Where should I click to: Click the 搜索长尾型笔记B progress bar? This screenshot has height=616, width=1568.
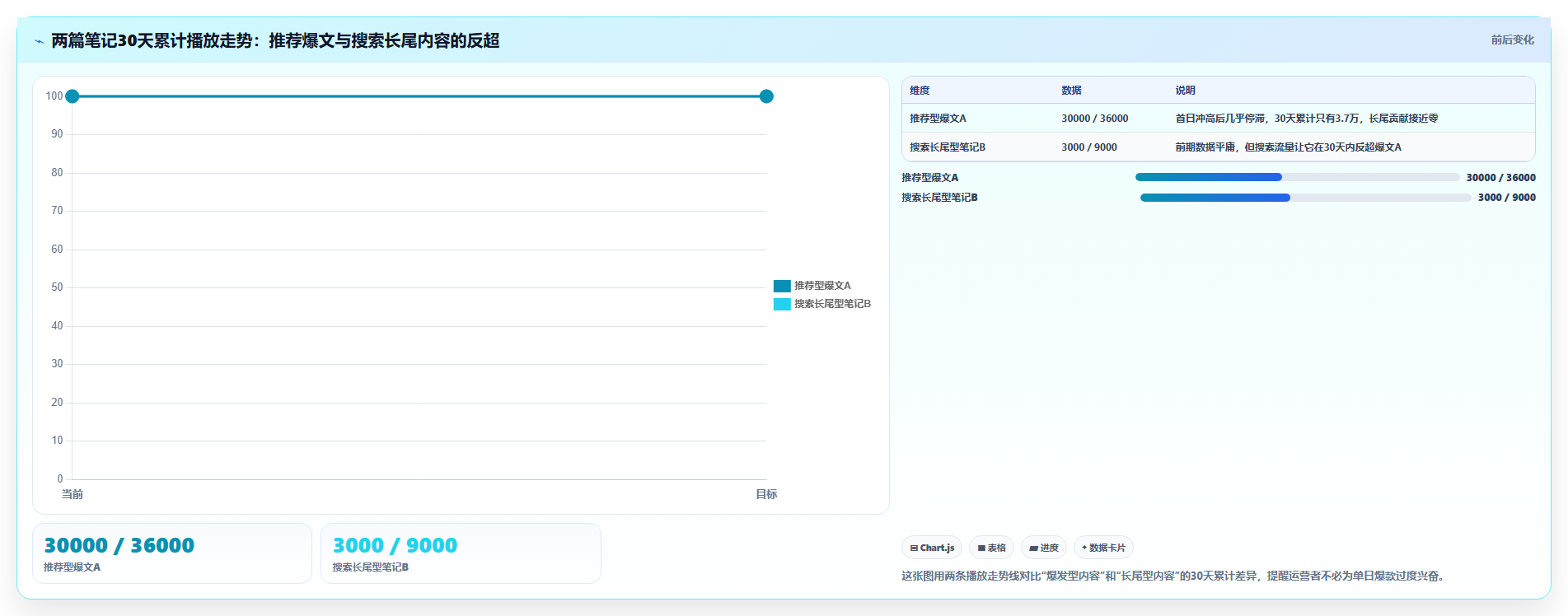(1305, 198)
